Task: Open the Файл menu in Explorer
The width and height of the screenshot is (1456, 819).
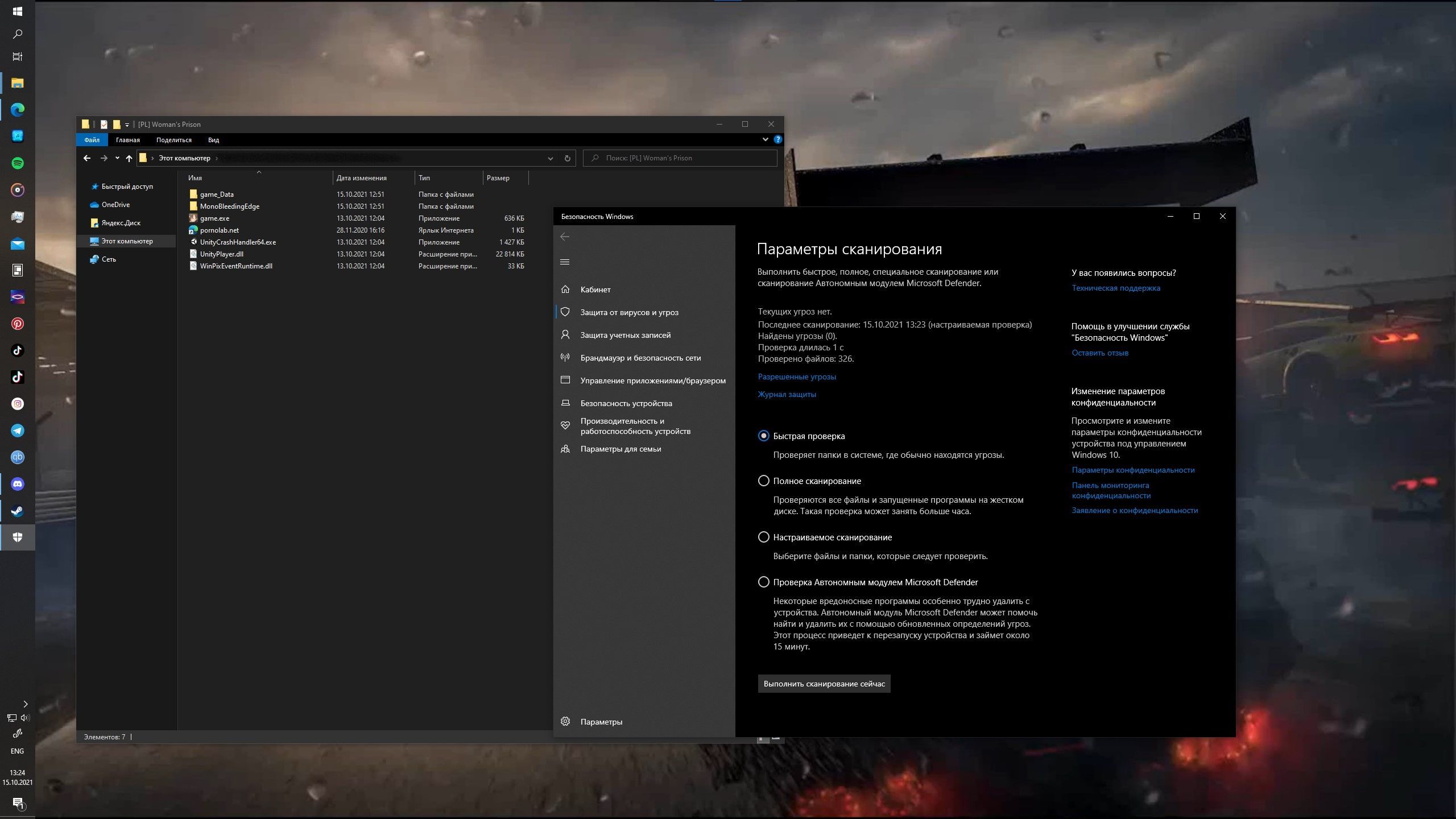Action: point(92,139)
